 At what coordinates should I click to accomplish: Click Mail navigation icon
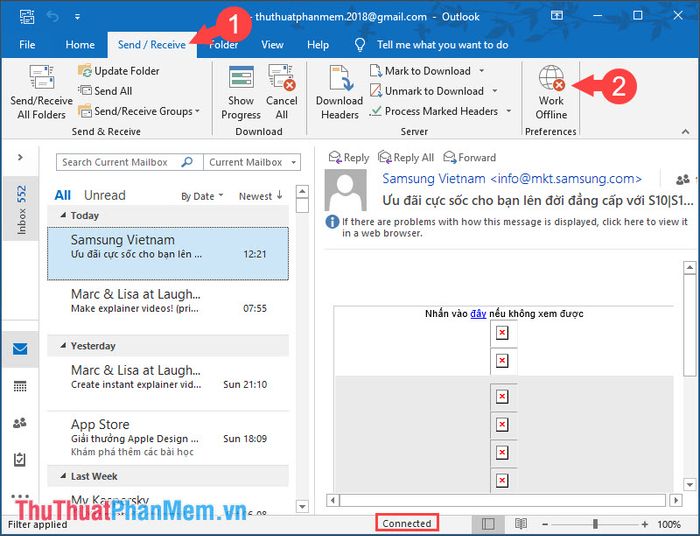coord(20,349)
